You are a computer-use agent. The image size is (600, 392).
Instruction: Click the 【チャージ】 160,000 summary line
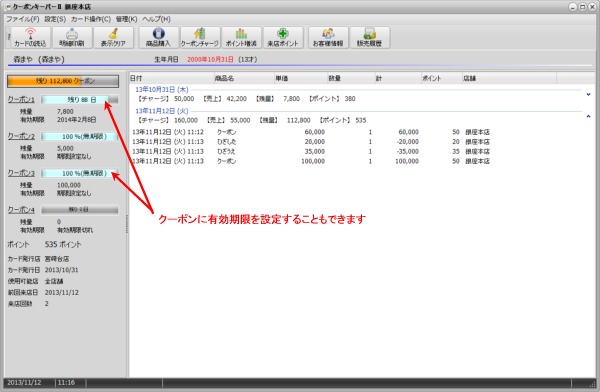click(x=251, y=120)
